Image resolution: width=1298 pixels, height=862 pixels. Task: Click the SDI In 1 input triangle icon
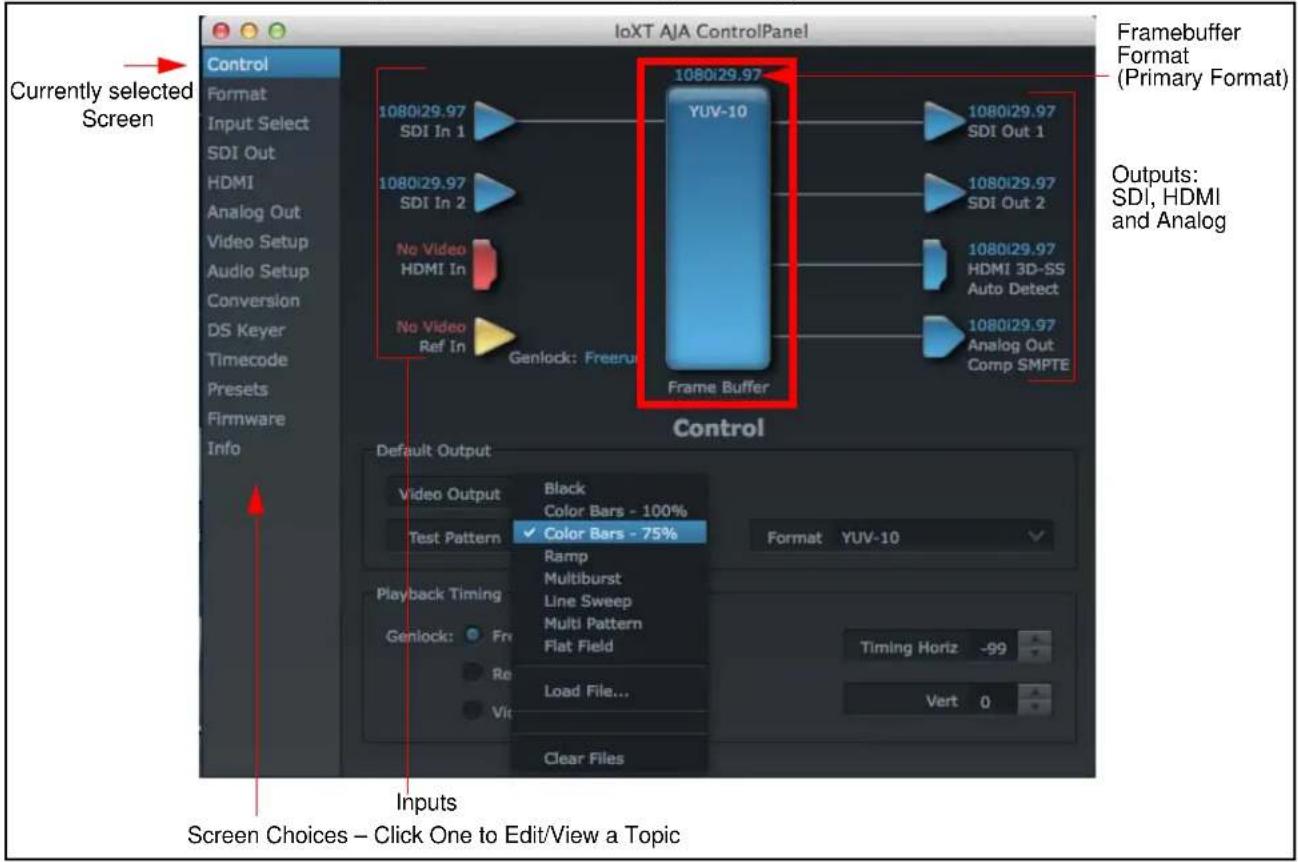[x=494, y=120]
